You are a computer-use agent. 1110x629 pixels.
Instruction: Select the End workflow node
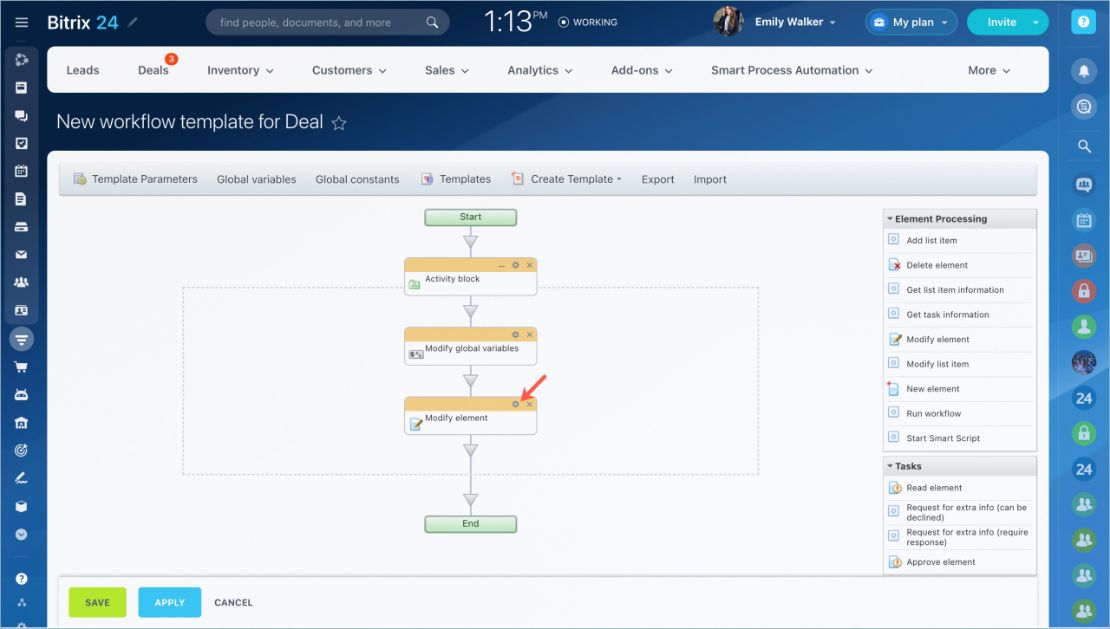(470, 524)
